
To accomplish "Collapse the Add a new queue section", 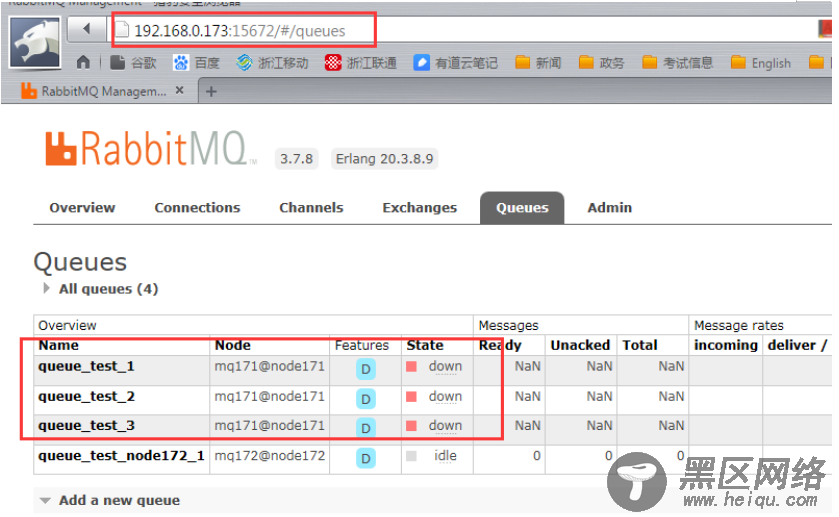I will point(111,500).
